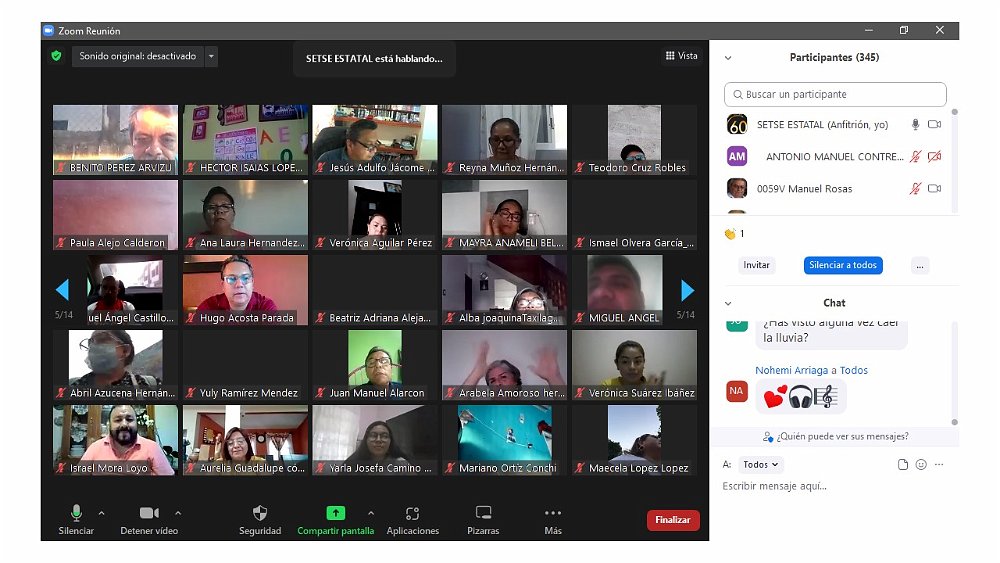This screenshot has width=1000, height=563.
Task: Click the Más three-dots icon
Action: click(553, 513)
